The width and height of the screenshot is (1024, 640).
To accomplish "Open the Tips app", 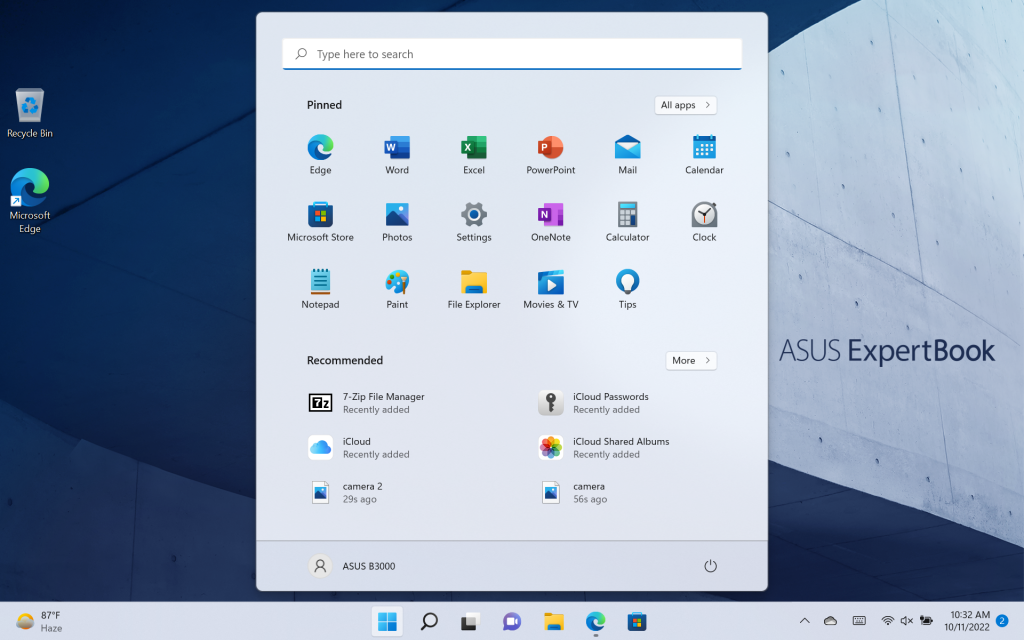I will point(627,289).
